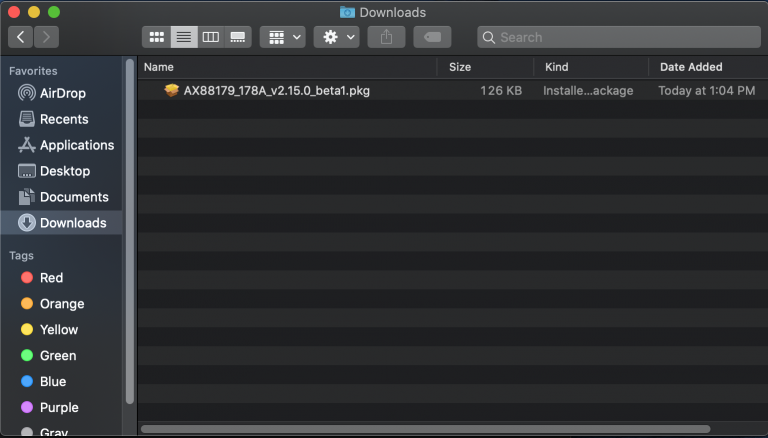Switch to list view
This screenshot has width=768, height=438.
point(184,37)
